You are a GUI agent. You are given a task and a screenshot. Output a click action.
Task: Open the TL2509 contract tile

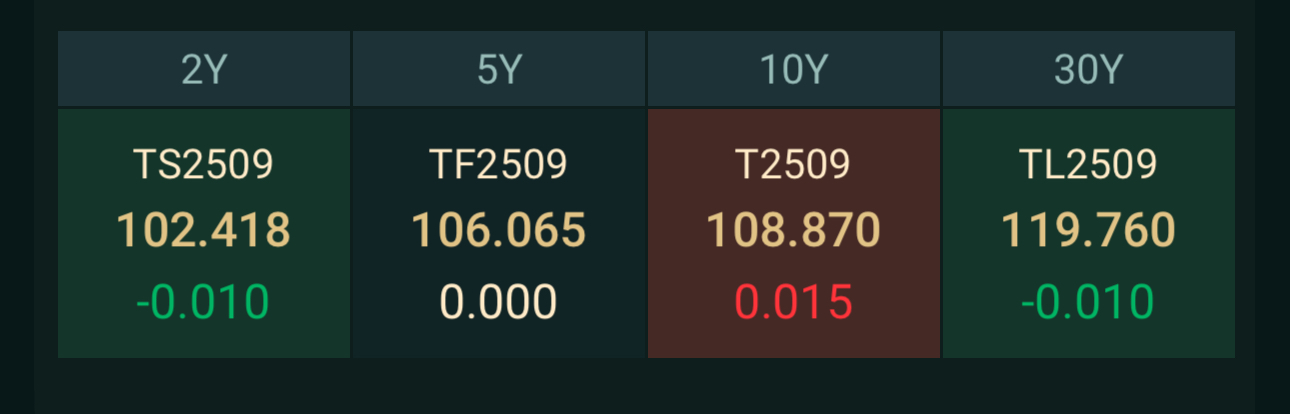pos(1089,233)
